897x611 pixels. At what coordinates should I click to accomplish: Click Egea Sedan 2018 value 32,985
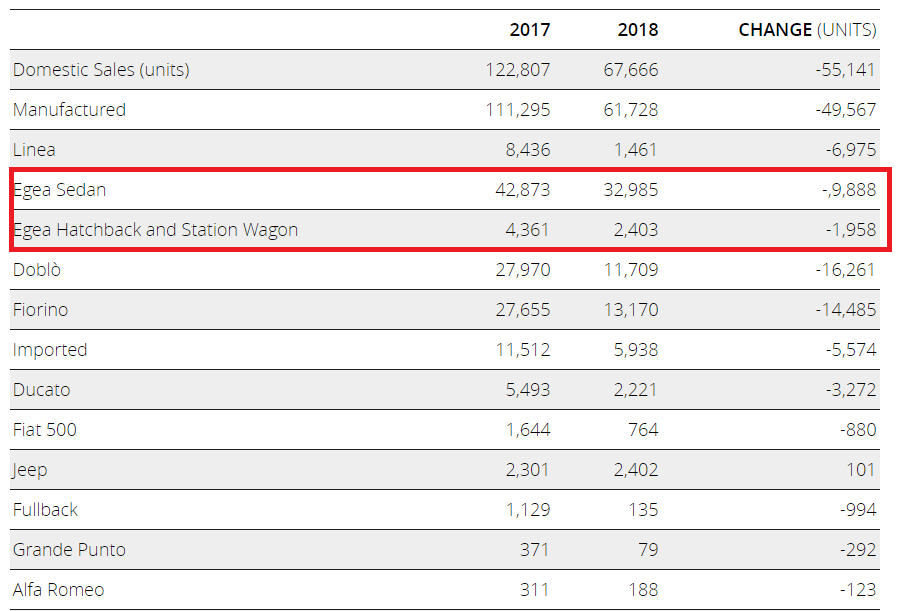631,190
